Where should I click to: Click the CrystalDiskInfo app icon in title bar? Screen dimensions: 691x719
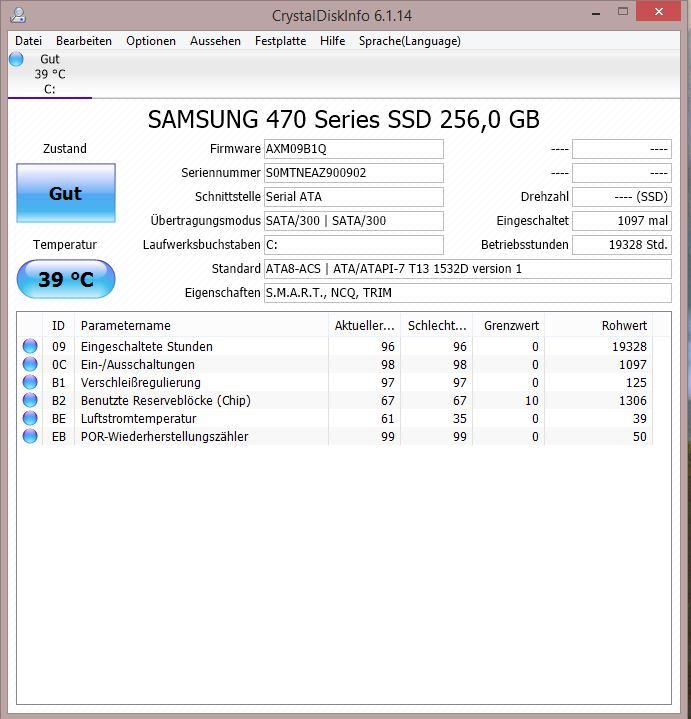coord(18,15)
